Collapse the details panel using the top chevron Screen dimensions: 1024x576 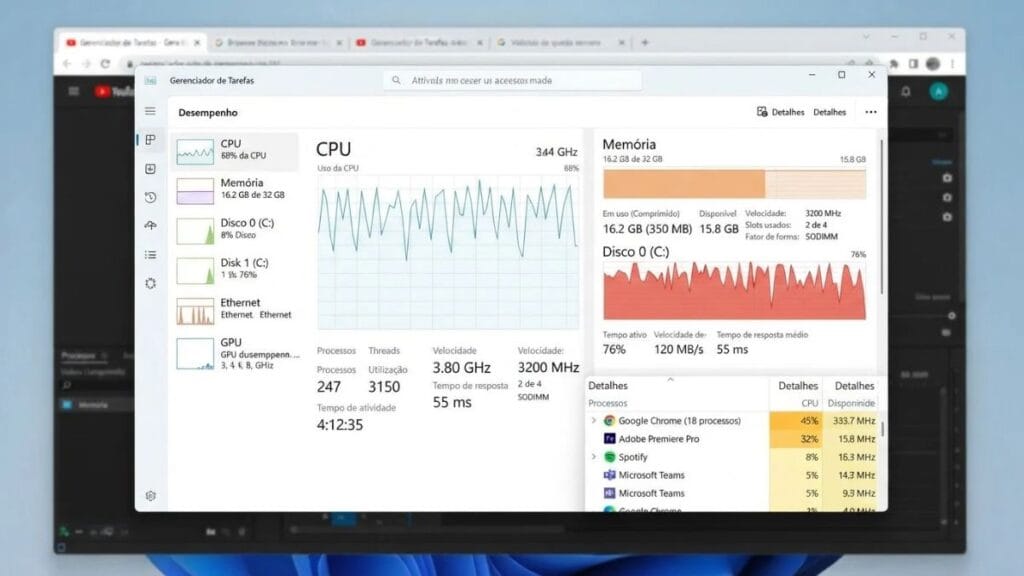click(x=670, y=379)
